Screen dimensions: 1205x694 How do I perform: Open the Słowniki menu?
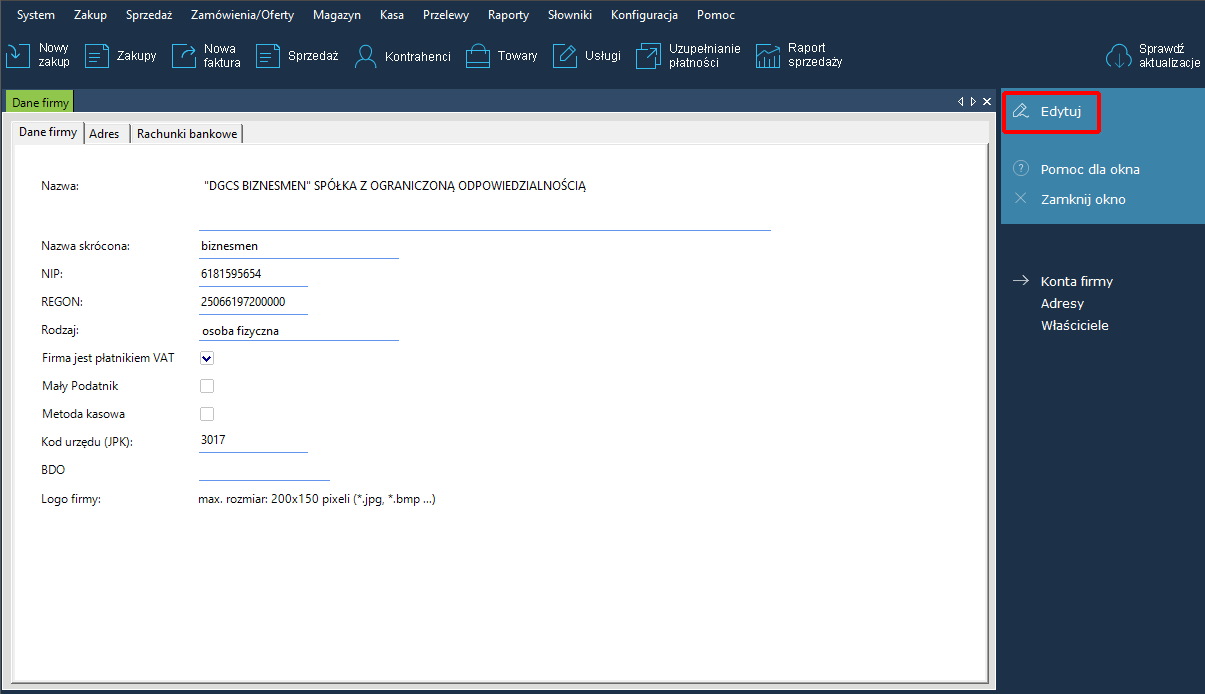tap(570, 15)
